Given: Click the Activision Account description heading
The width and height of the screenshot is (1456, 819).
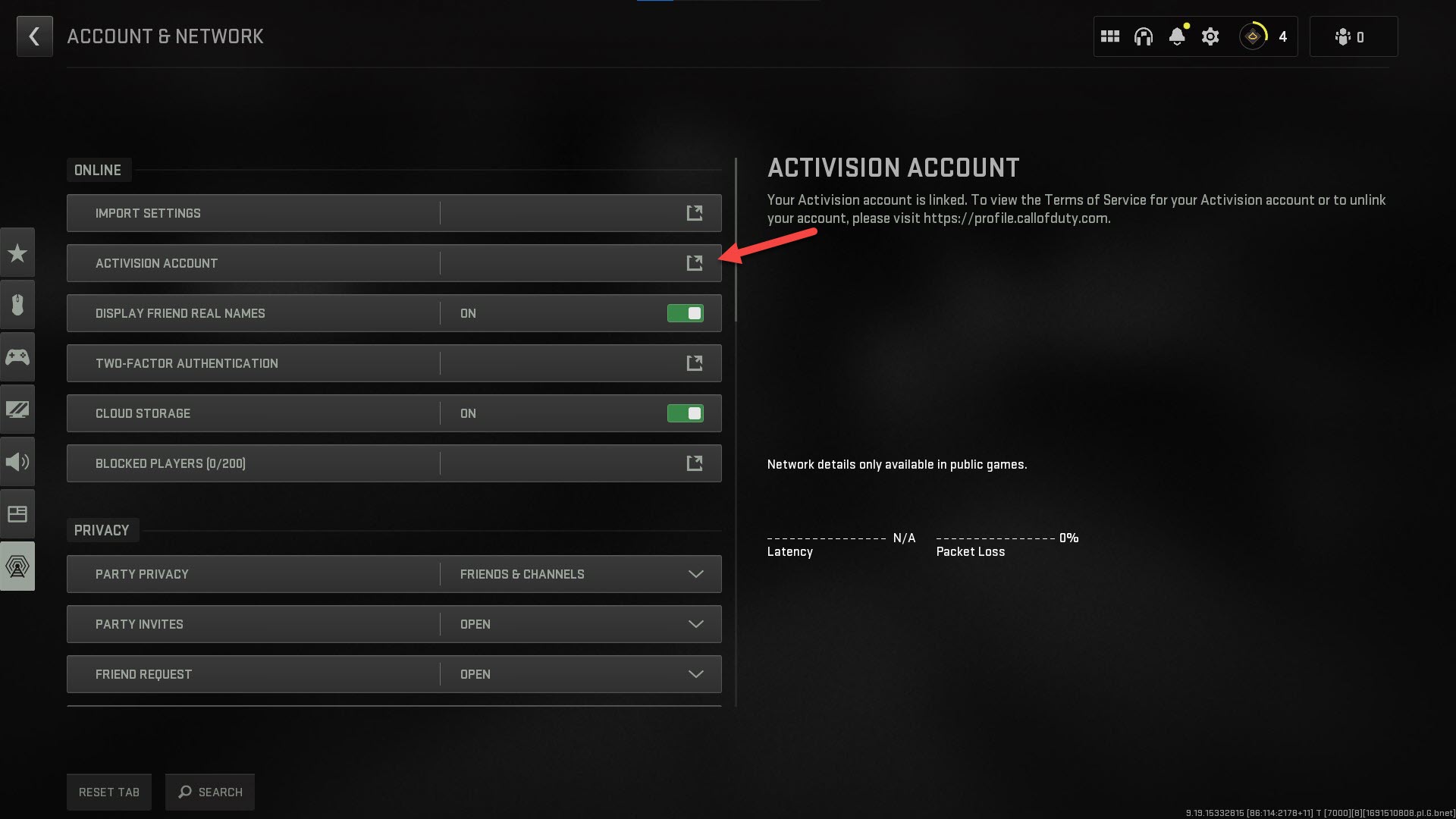Looking at the screenshot, I should coord(893,168).
